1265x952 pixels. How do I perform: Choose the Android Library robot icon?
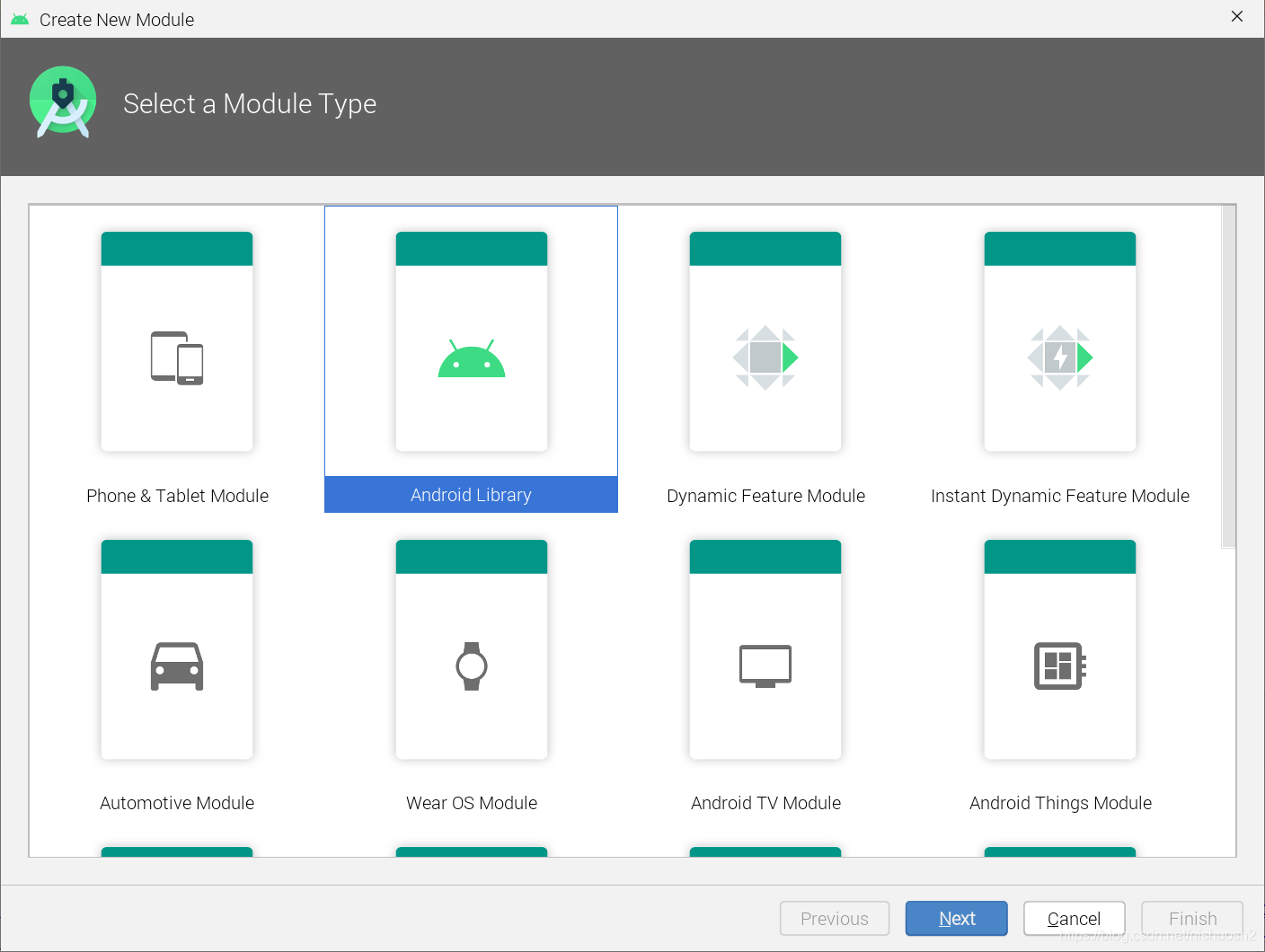click(x=472, y=358)
